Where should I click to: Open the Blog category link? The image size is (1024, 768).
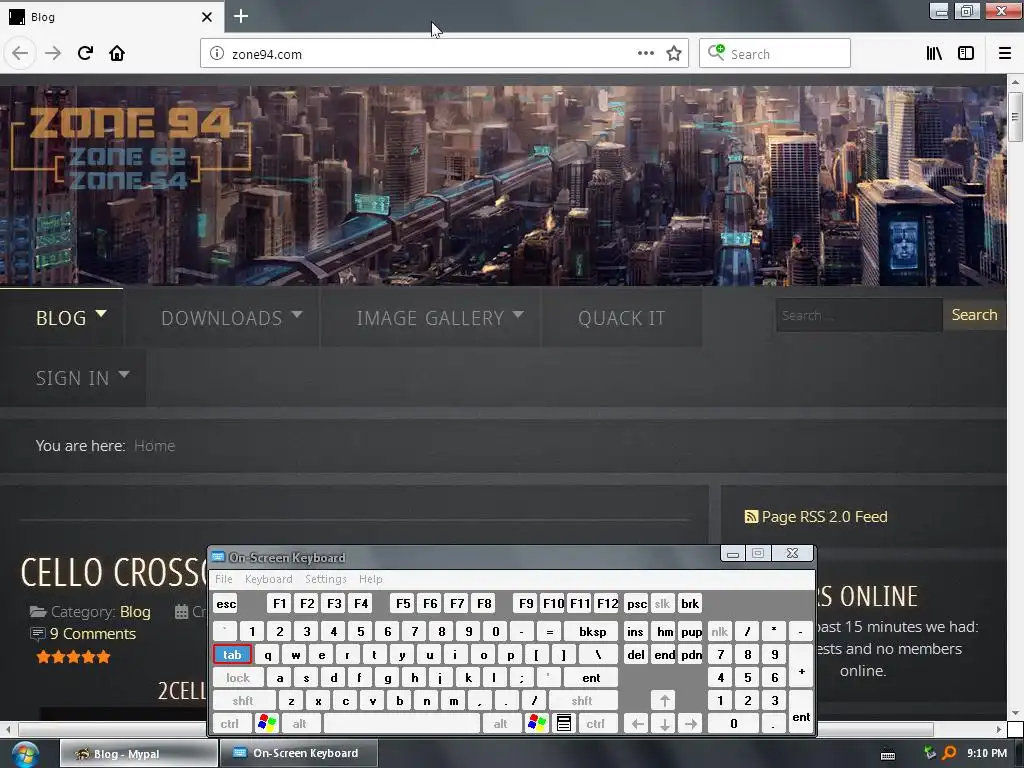[135, 611]
